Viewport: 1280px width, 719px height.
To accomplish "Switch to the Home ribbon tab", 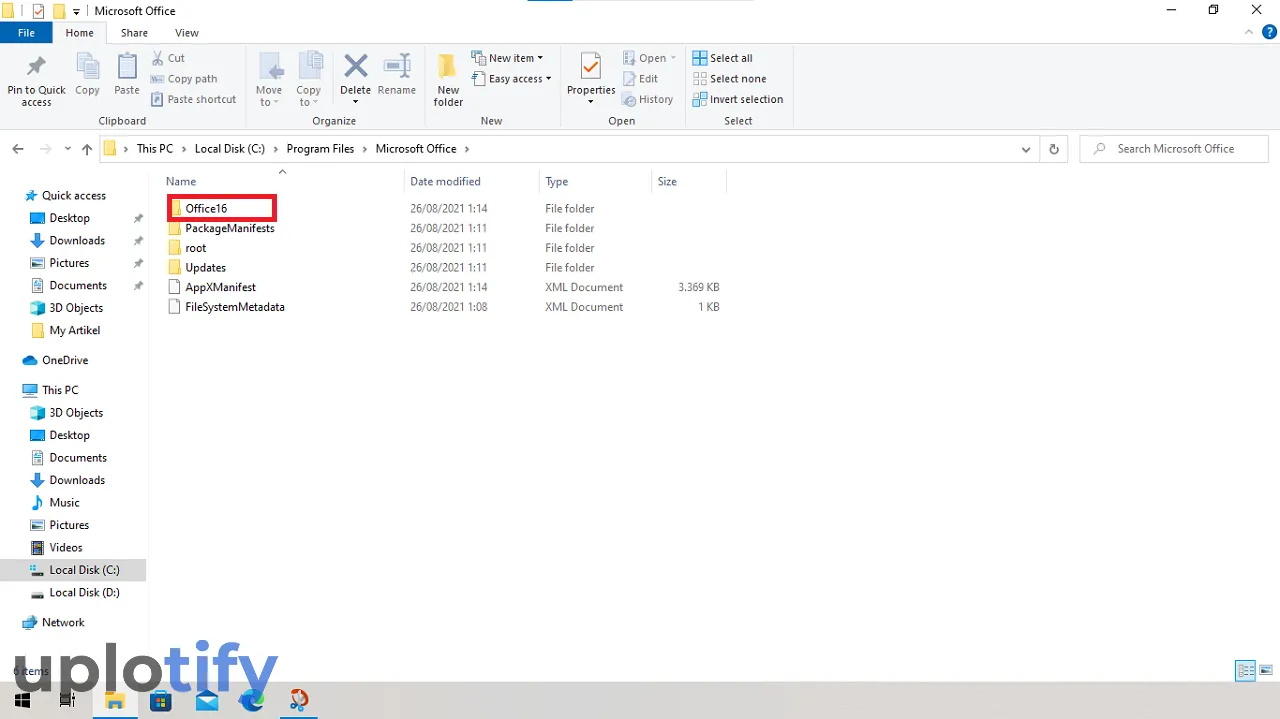I will [80, 33].
